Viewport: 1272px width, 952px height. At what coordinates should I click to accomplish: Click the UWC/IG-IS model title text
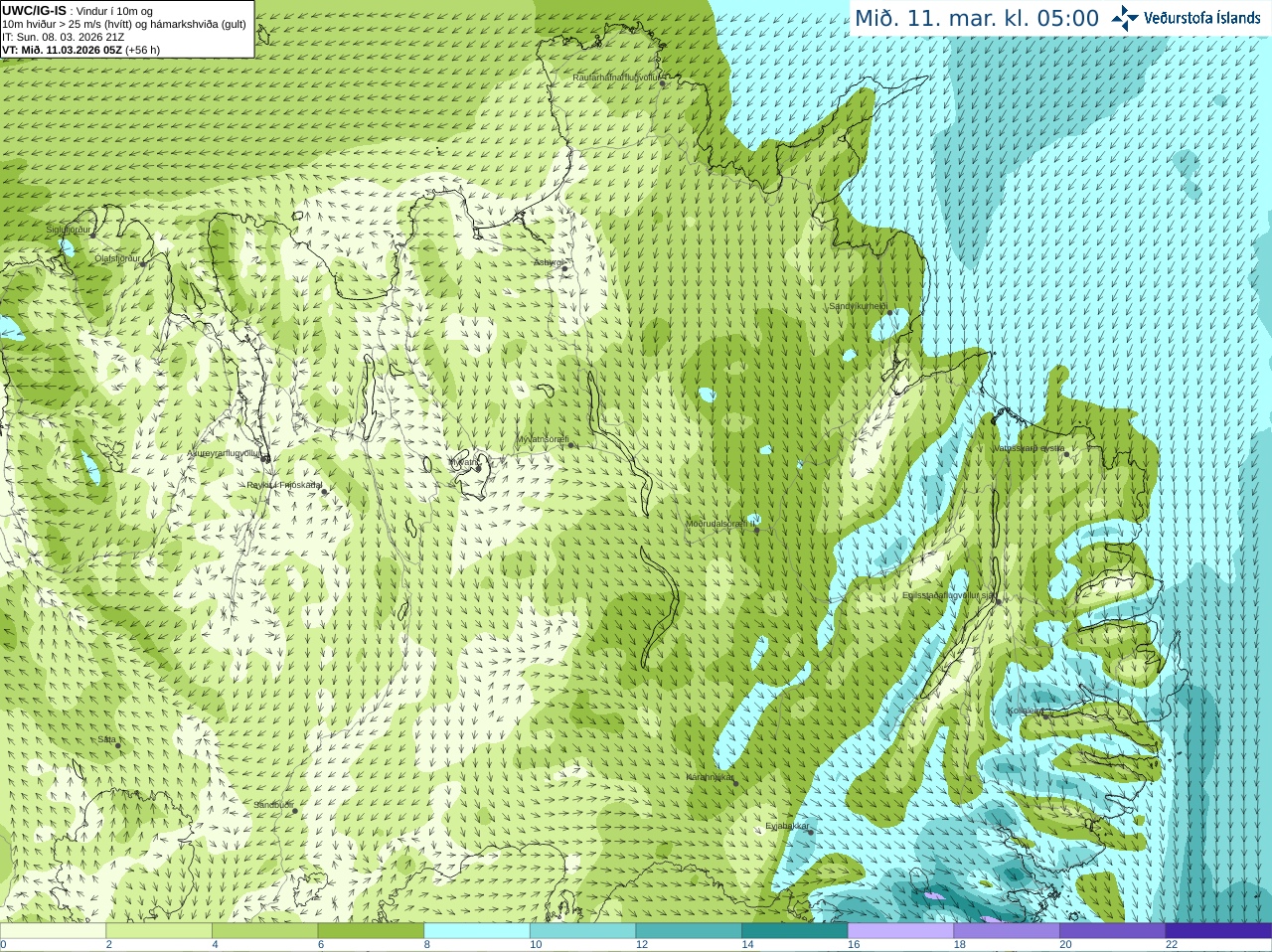(35, 10)
